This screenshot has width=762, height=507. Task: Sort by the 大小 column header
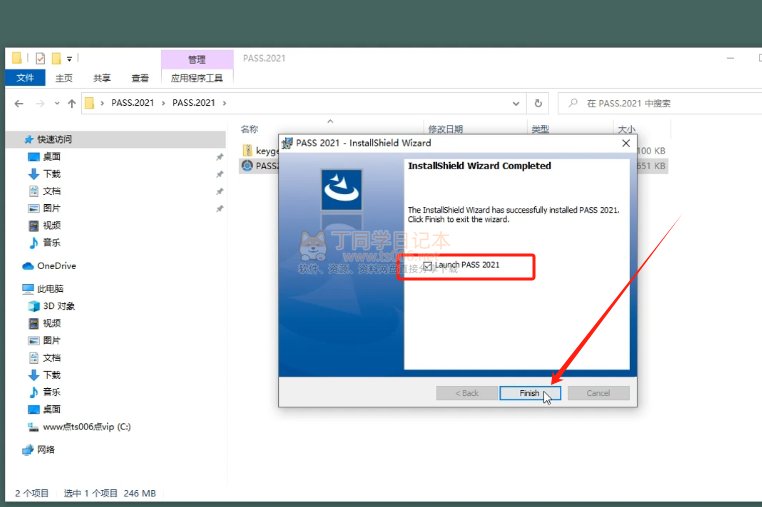[626, 129]
